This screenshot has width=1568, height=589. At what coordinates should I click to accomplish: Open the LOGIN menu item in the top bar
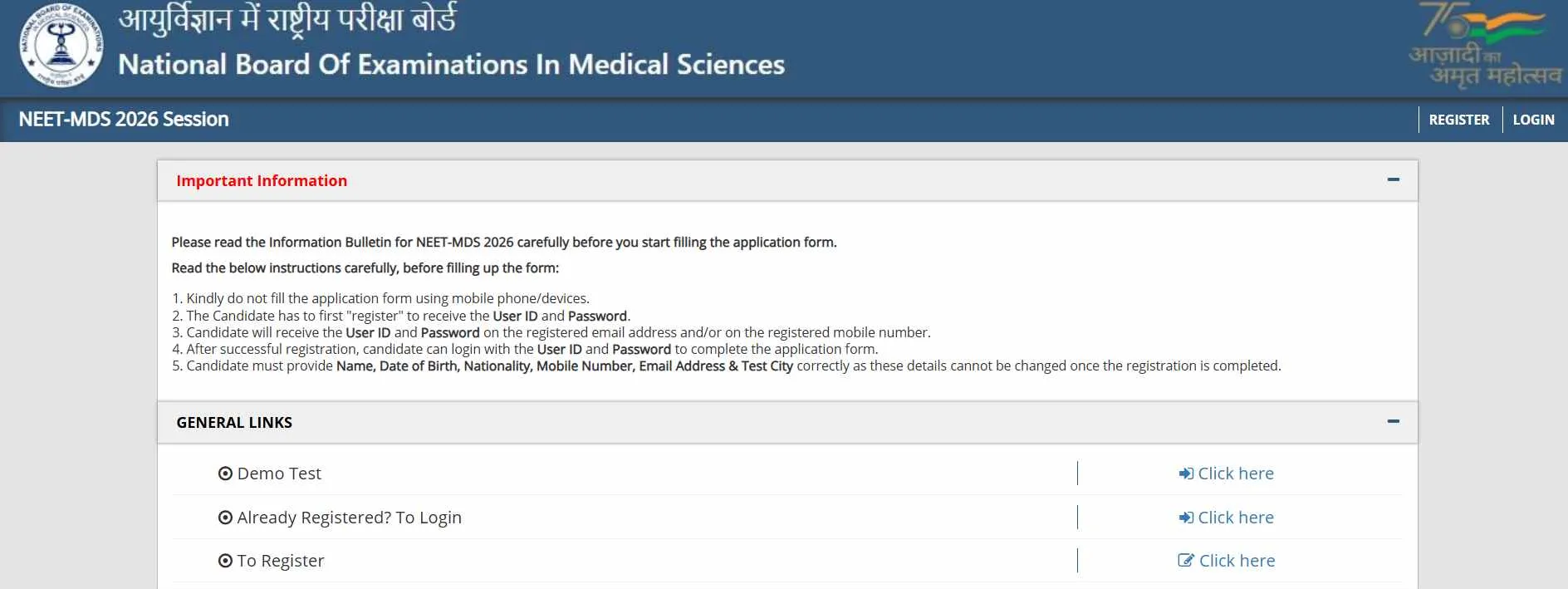(x=1533, y=120)
